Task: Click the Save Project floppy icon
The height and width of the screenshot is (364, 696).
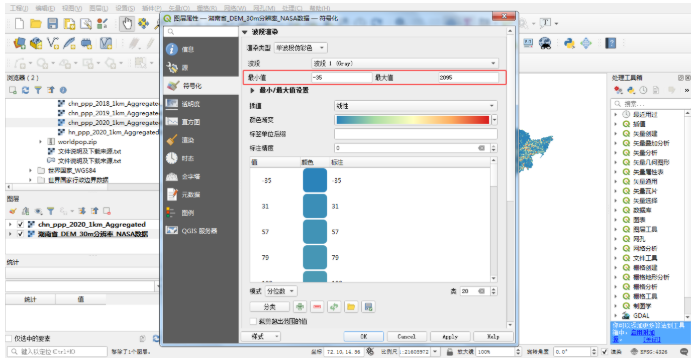Action: (x=52, y=23)
